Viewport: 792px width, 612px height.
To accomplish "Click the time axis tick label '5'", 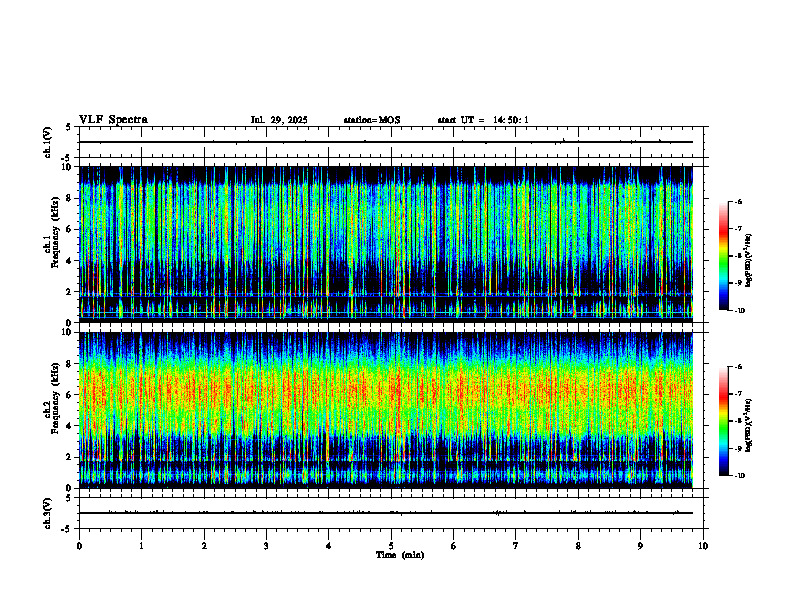I will pyautogui.click(x=391, y=546).
